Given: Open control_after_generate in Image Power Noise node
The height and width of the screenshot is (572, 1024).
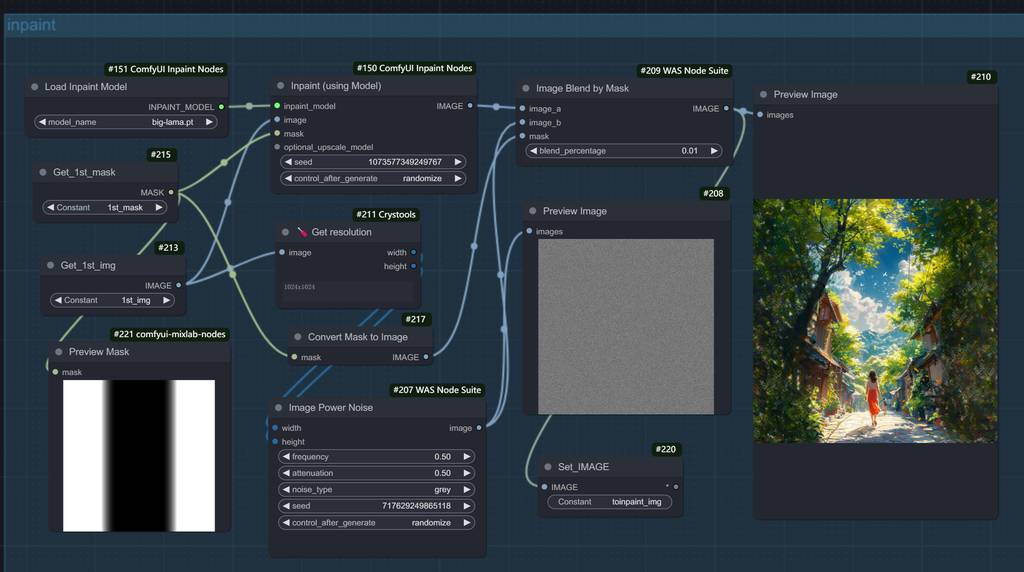Looking at the screenshot, I should click(377, 523).
